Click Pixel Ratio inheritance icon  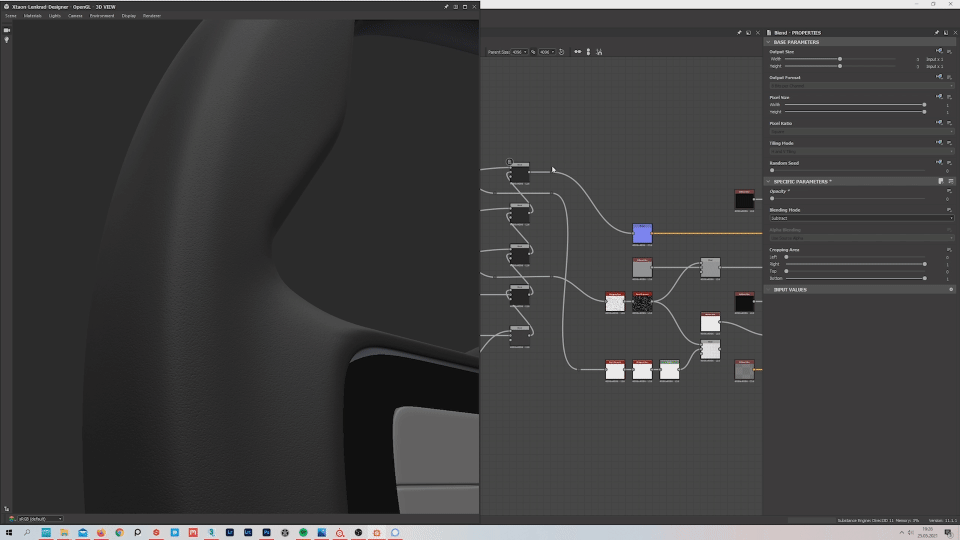939,122
